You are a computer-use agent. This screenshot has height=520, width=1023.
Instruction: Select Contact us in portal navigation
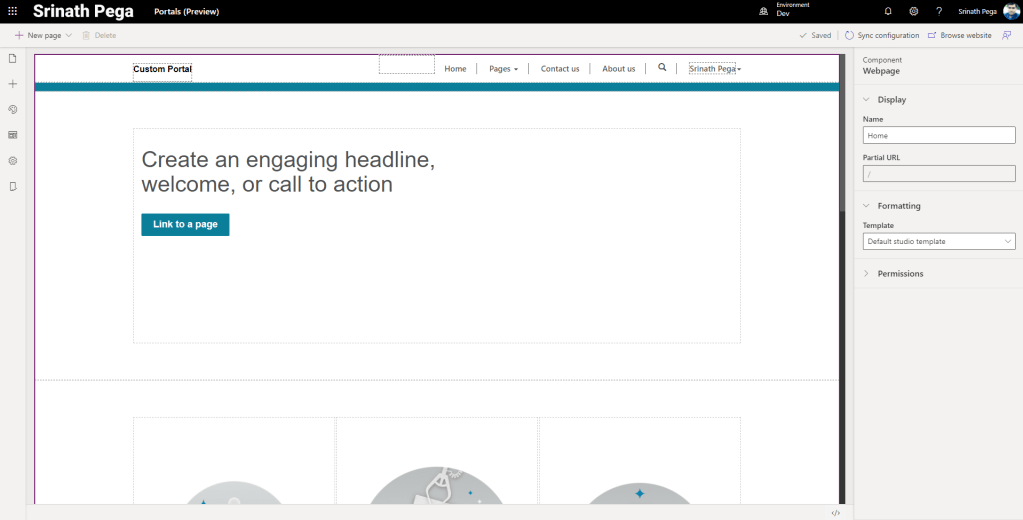click(560, 69)
